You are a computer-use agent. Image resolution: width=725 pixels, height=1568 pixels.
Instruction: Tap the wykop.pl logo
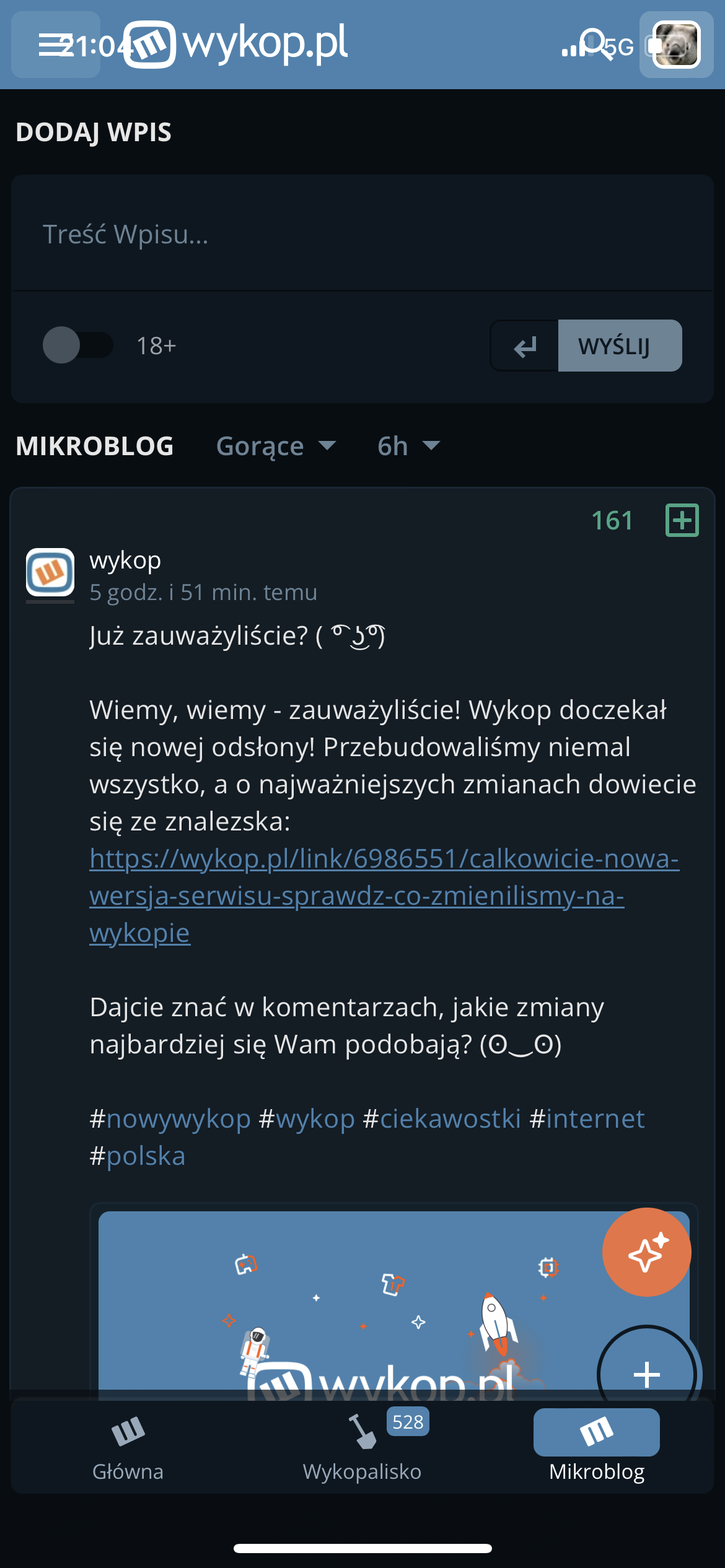(235, 45)
